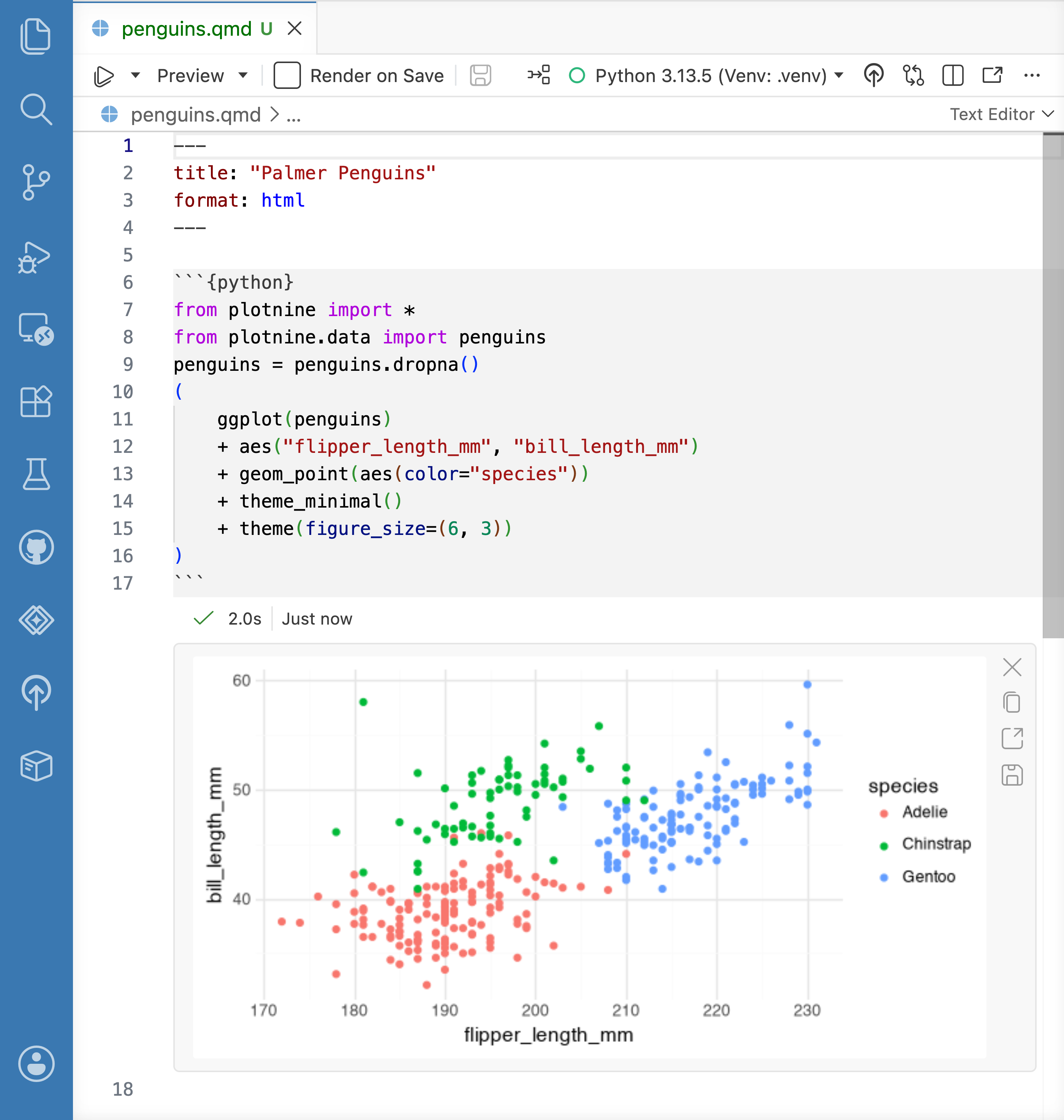Click the theme_minimal() code line
Image resolution: width=1064 pixels, height=1120 pixels.
(x=310, y=501)
